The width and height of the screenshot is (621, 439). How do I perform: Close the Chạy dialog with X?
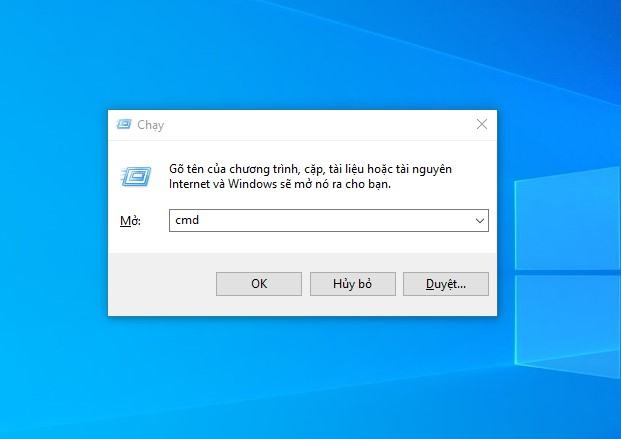tap(482, 124)
